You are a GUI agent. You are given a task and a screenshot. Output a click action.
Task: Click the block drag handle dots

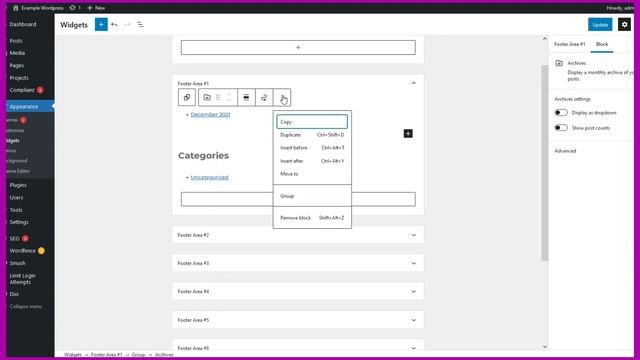pos(218,97)
